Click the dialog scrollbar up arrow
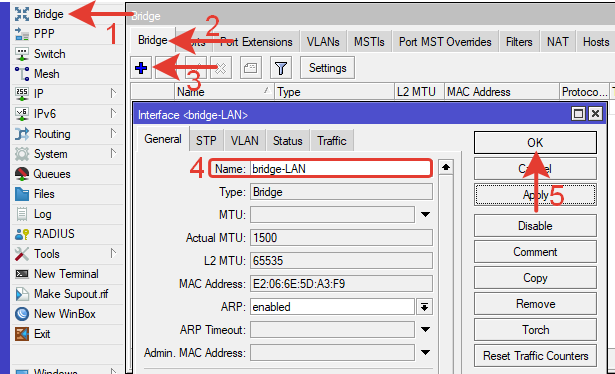The image size is (615, 374). (x=446, y=167)
